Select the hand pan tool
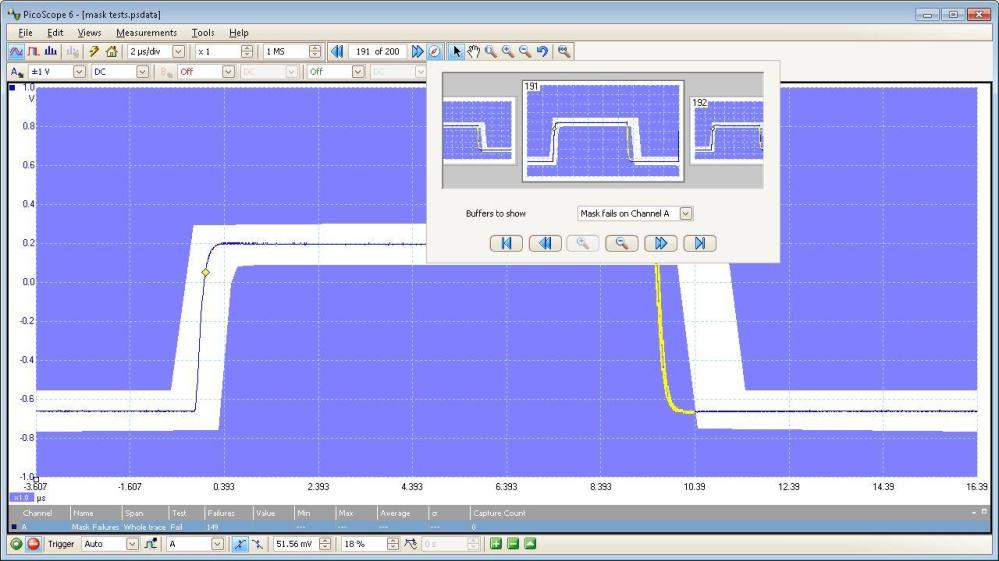 [x=472, y=51]
